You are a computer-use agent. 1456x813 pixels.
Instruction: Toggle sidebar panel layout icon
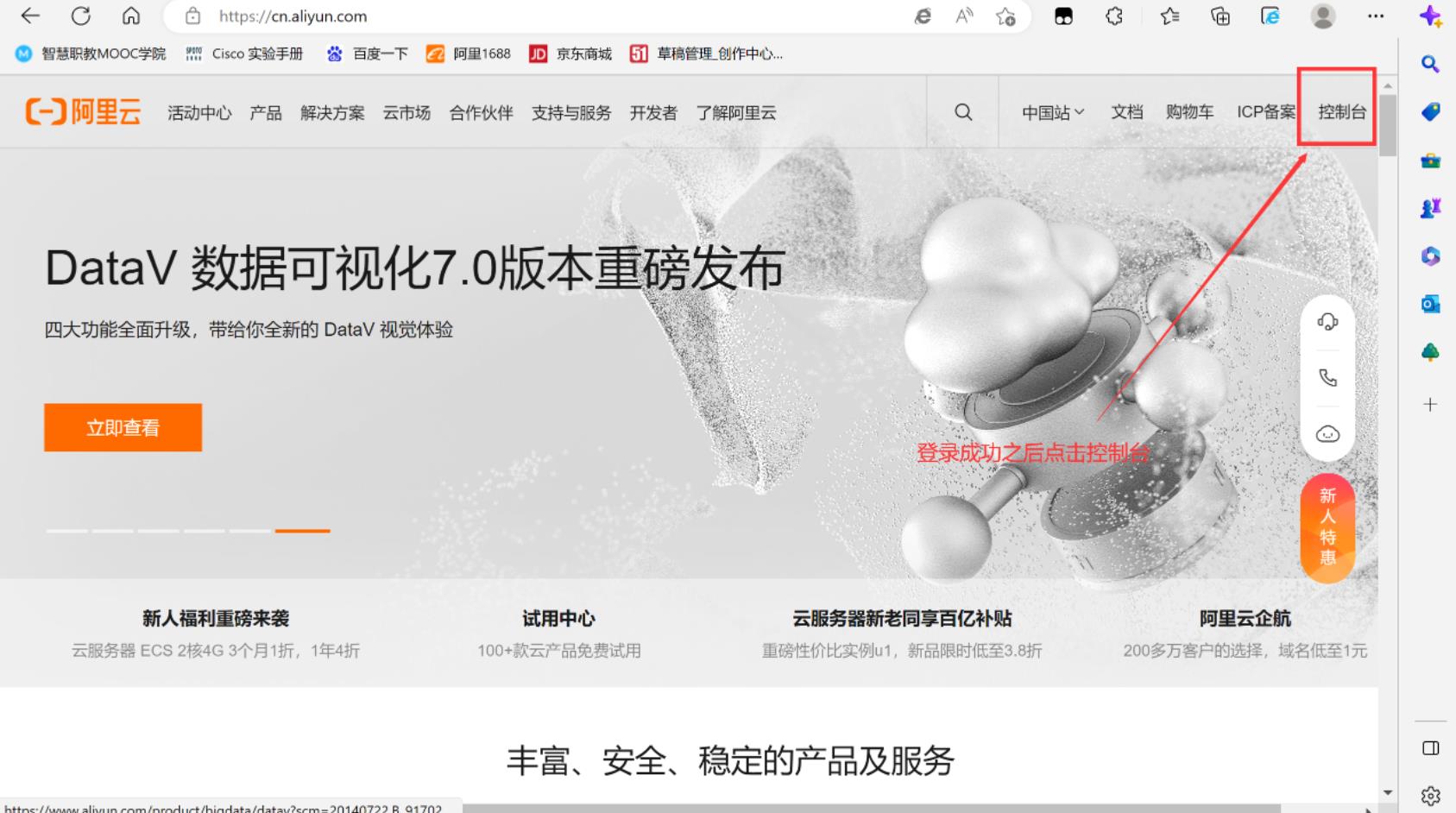1430,748
